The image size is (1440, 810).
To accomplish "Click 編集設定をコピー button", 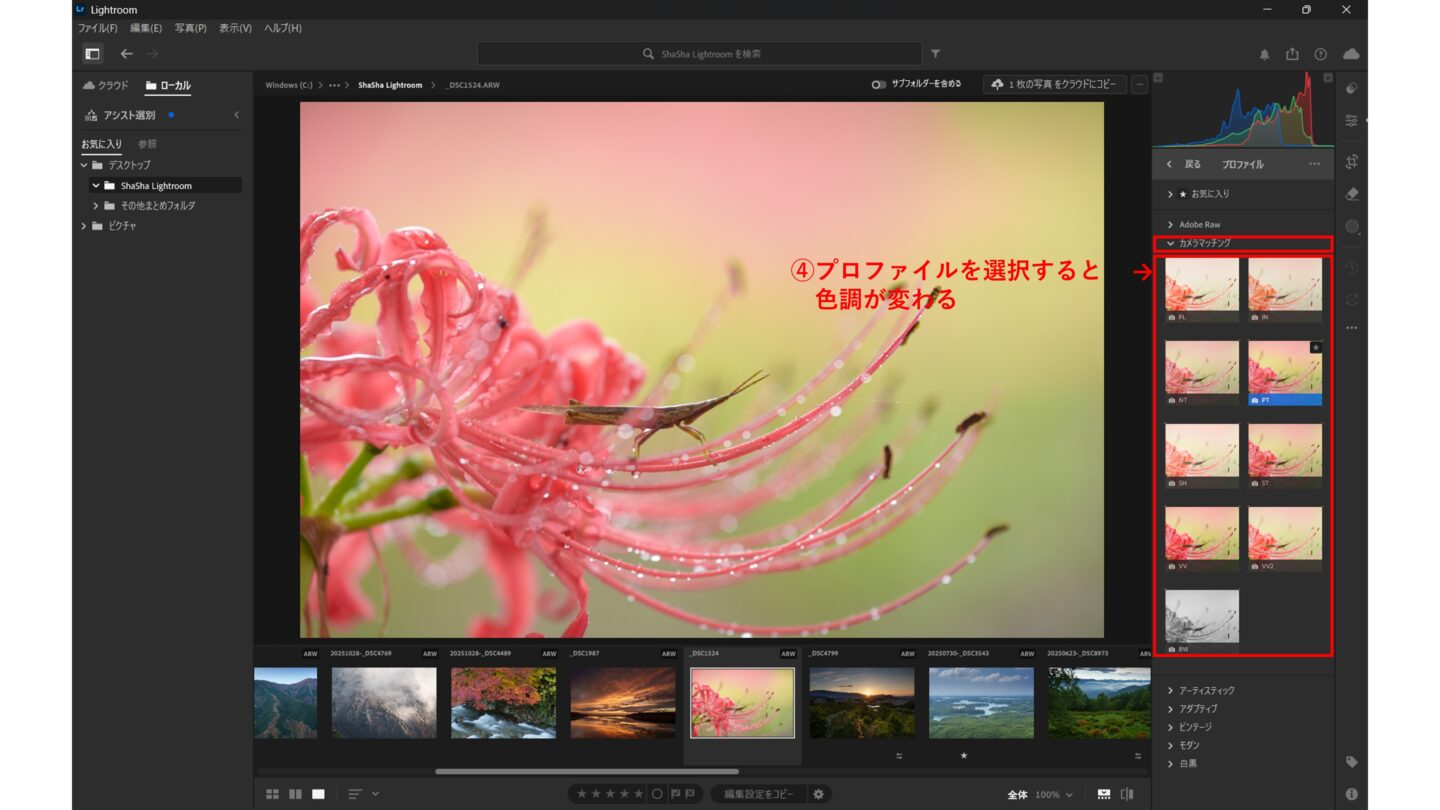I will click(759, 794).
